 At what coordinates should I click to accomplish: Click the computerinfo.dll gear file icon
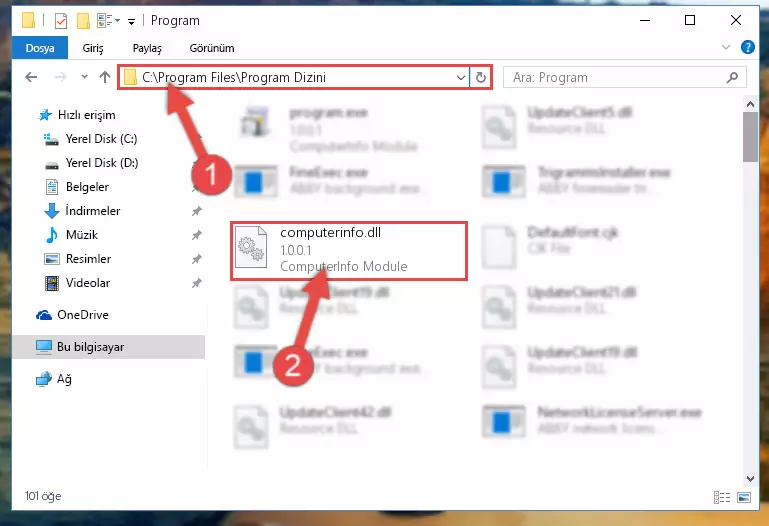[x=251, y=248]
